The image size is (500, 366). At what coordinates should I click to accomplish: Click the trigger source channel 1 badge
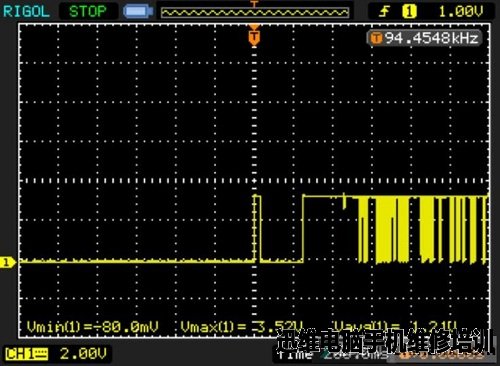tap(409, 12)
